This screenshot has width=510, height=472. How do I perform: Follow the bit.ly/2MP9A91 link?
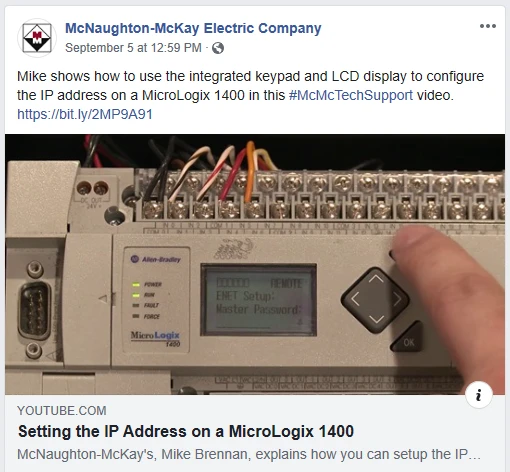(85, 114)
